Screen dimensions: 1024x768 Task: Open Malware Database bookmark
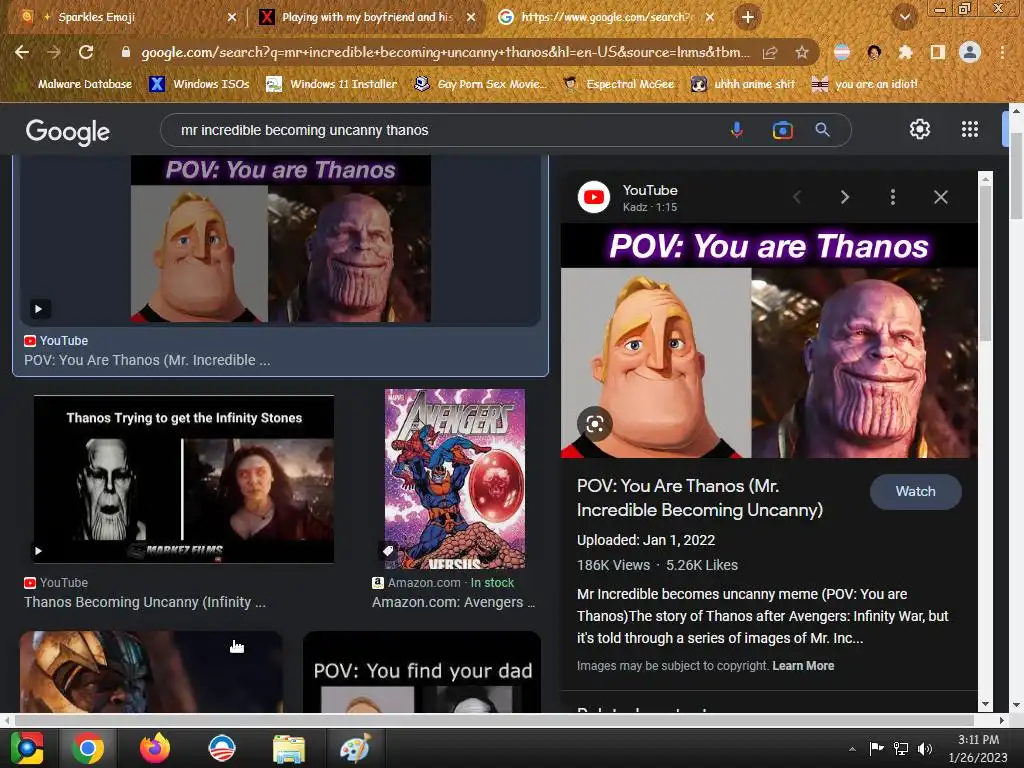[84, 84]
